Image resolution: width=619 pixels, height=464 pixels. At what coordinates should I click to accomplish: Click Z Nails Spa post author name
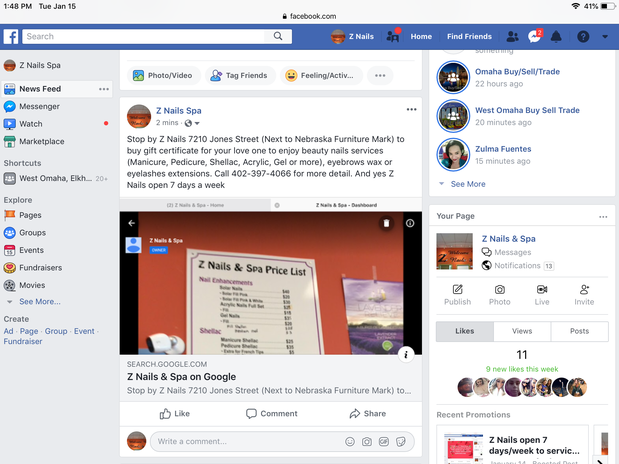pyautogui.click(x=178, y=111)
